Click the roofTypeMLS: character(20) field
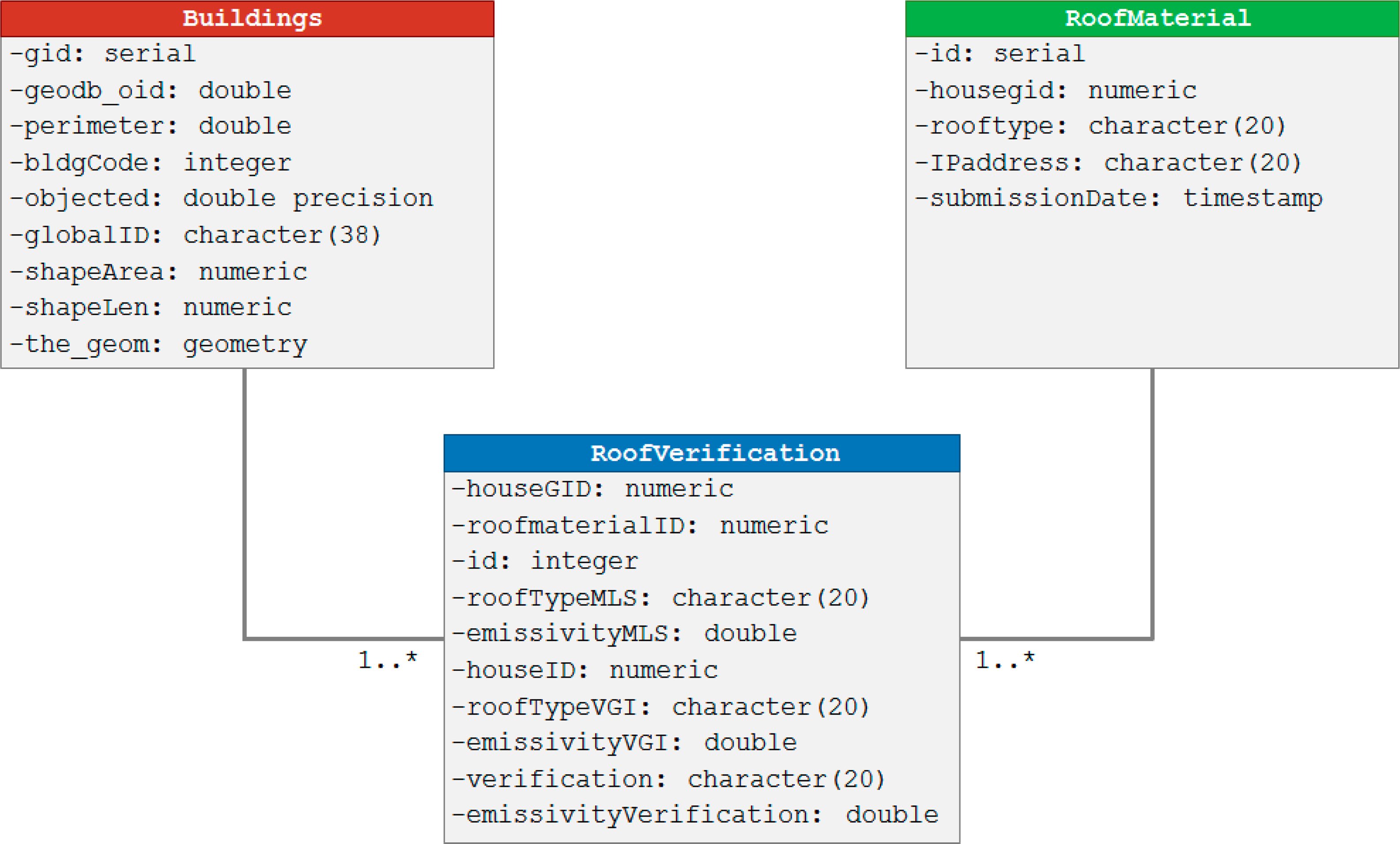The height and width of the screenshot is (844, 1400). [x=660, y=598]
